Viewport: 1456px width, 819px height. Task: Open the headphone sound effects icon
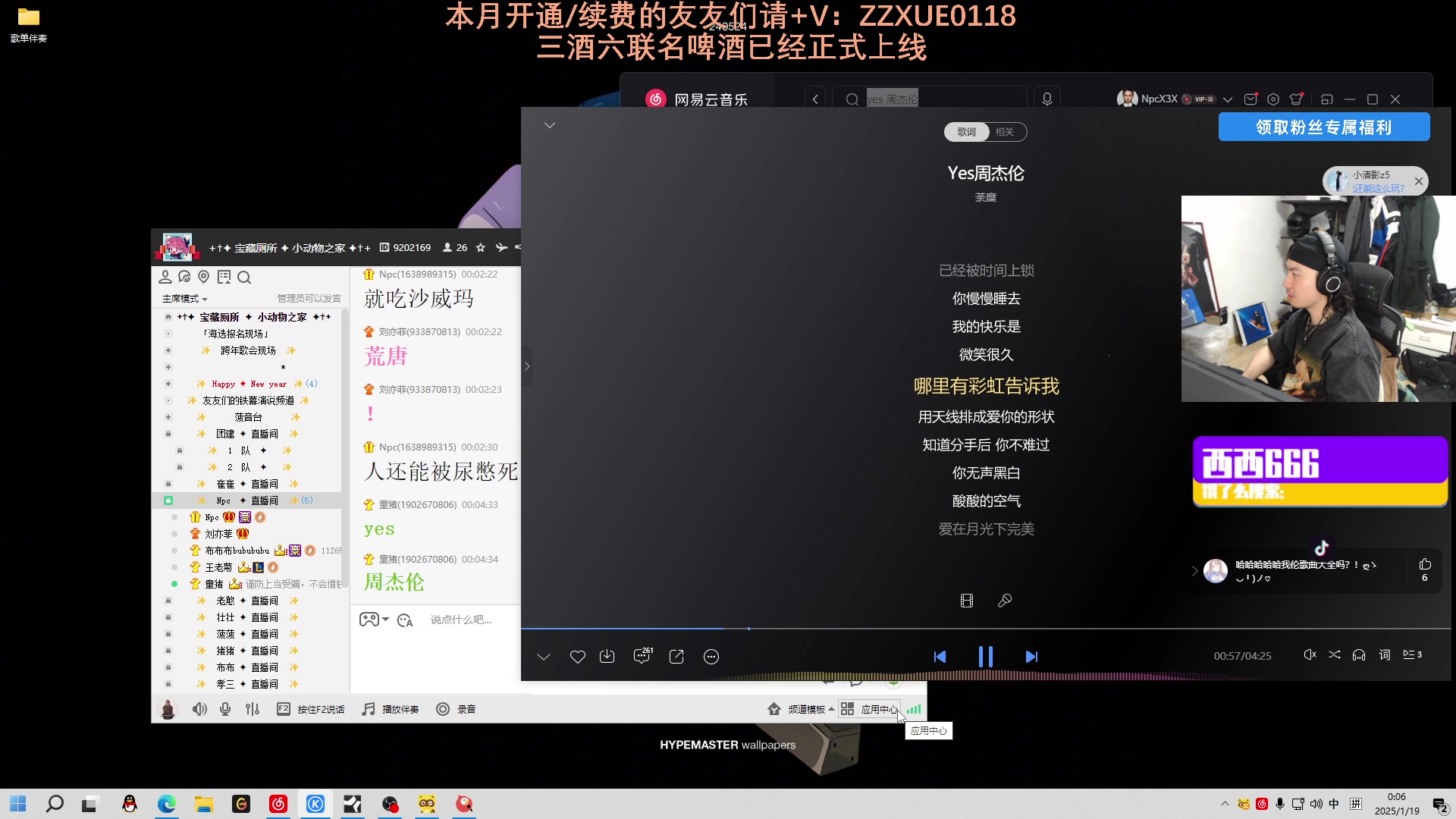point(1359,654)
